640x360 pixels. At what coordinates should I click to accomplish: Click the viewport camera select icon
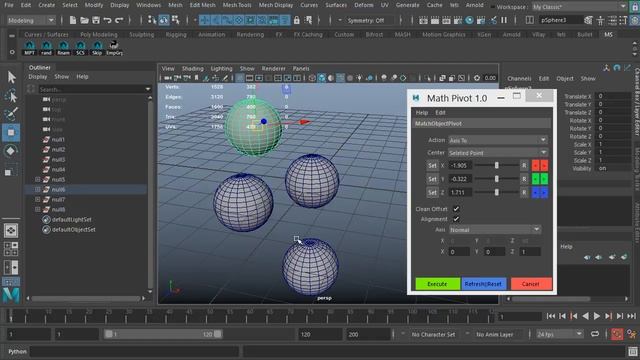(167, 78)
